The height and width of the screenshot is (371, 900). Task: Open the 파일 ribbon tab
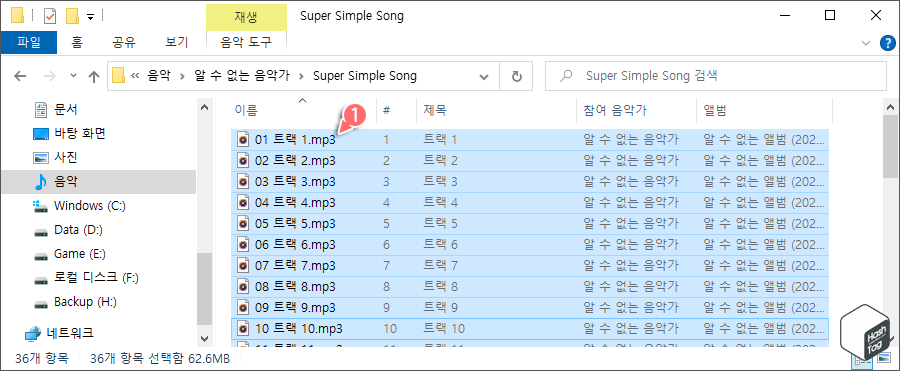pyautogui.click(x=28, y=42)
